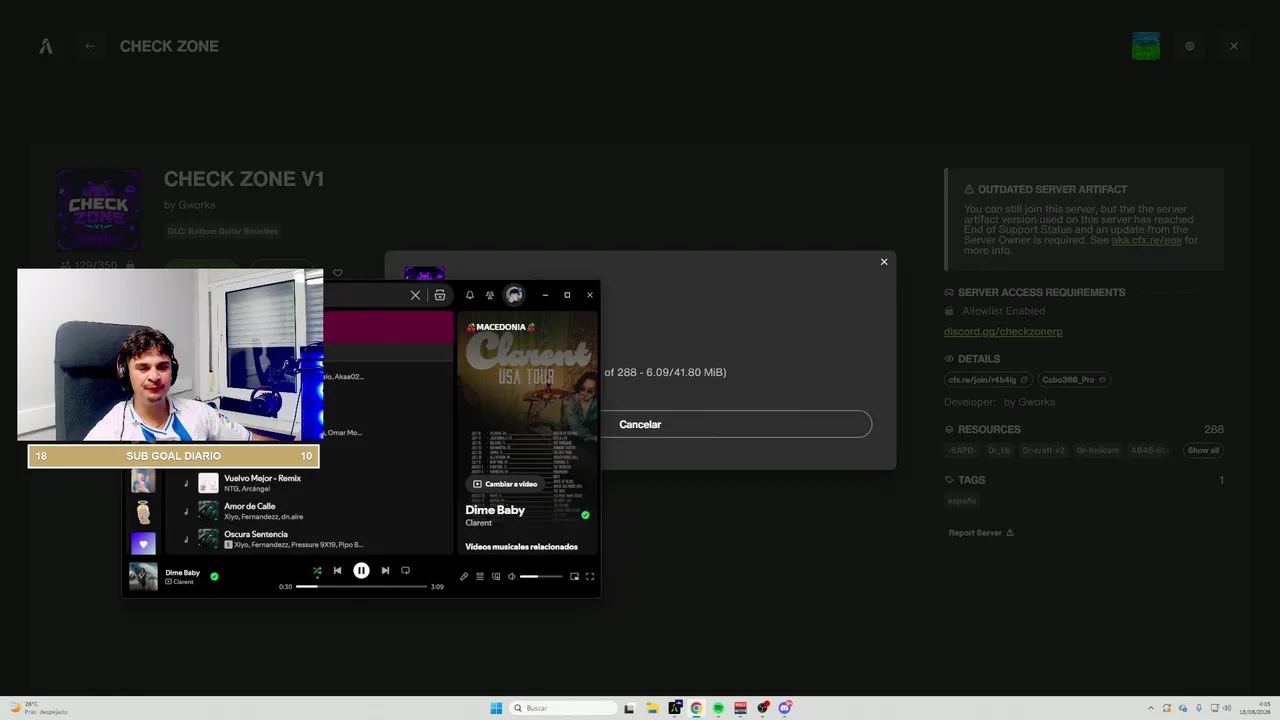Open discord.gg/checkzonerp link
The width and height of the screenshot is (1280, 720).
(x=1003, y=332)
